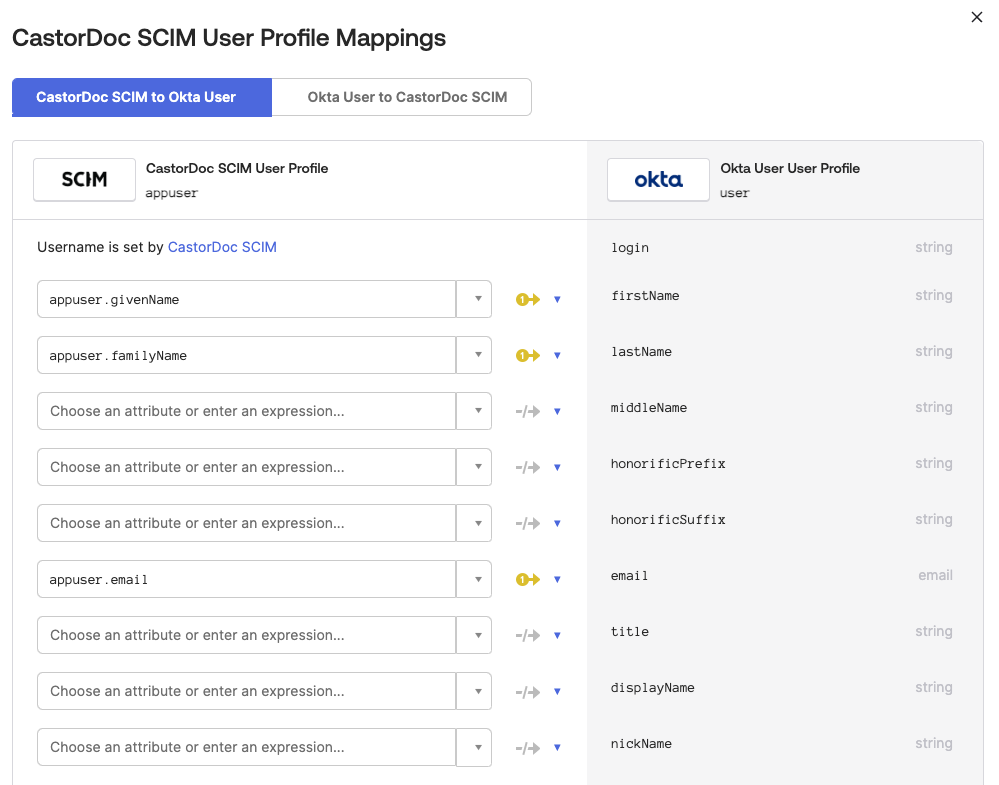
Task: Expand mapping options caret for honorificPrefix
Action: pyautogui.click(x=557, y=467)
